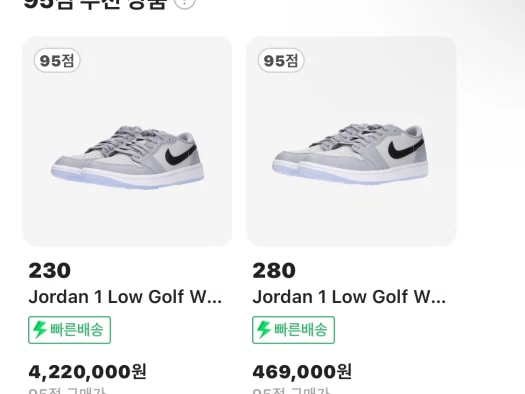Click the 469,000원 price
The width and height of the screenshot is (525, 394).
[302, 372]
